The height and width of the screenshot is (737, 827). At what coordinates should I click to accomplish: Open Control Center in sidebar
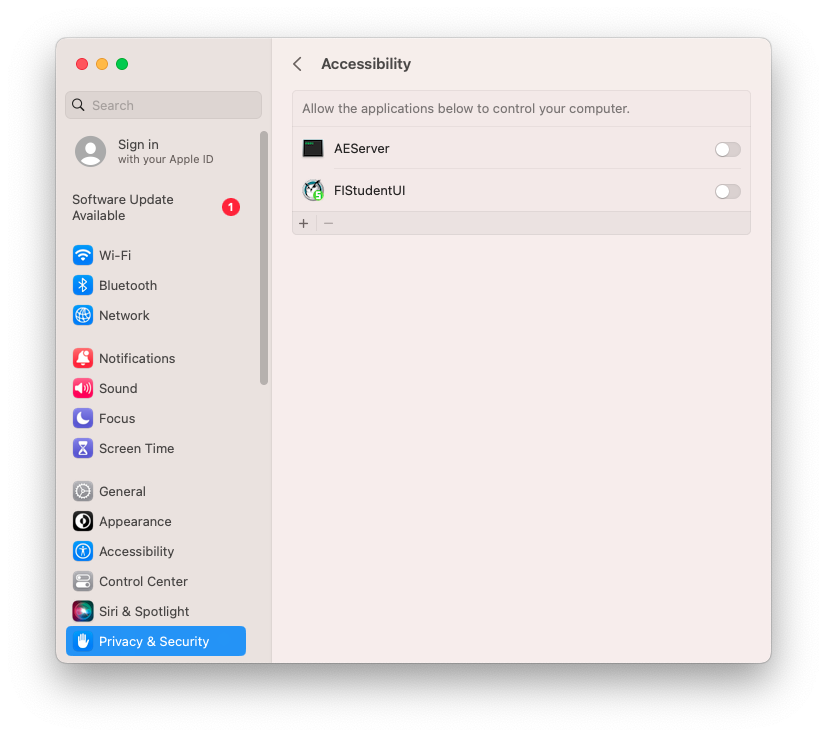click(x=142, y=581)
